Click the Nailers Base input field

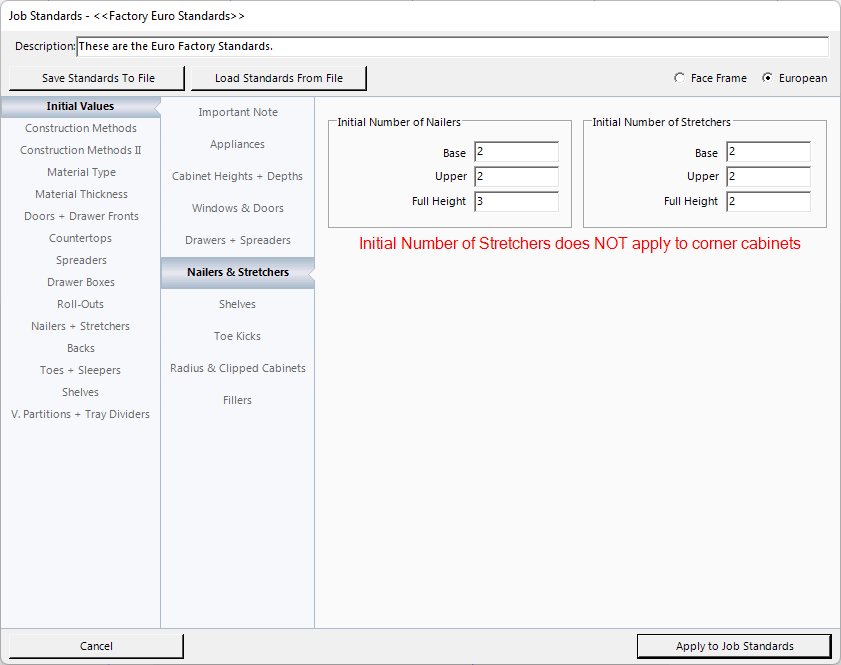point(516,152)
